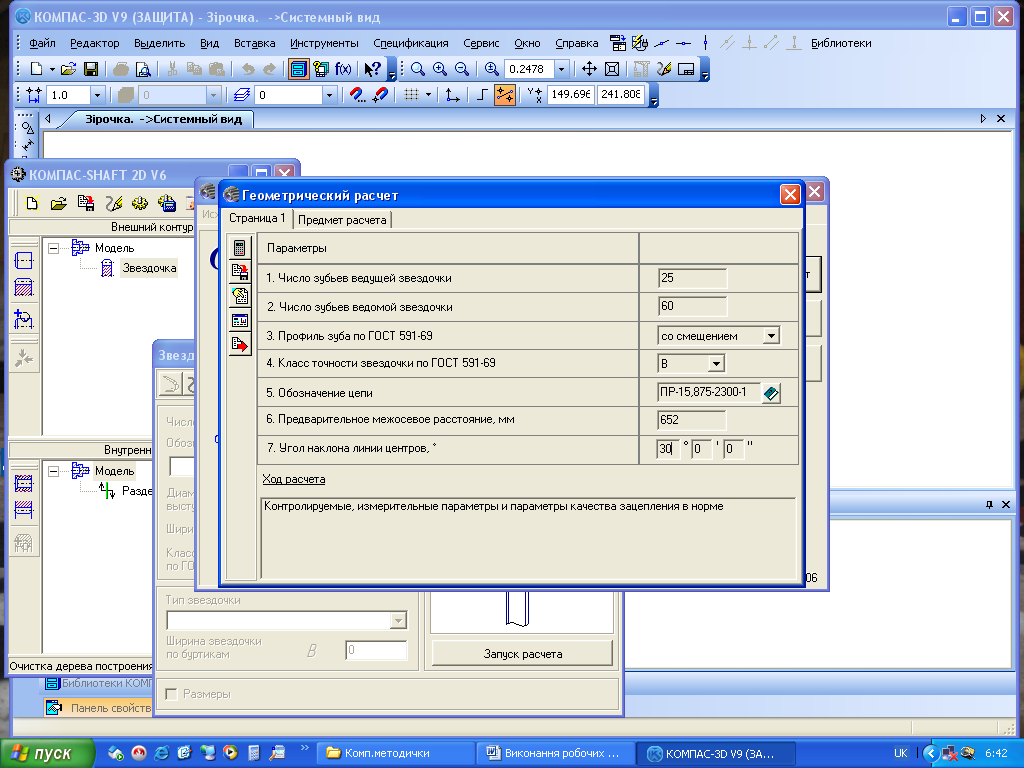Edit center distance field 652
The height and width of the screenshot is (768, 1024).
pyautogui.click(x=692, y=420)
